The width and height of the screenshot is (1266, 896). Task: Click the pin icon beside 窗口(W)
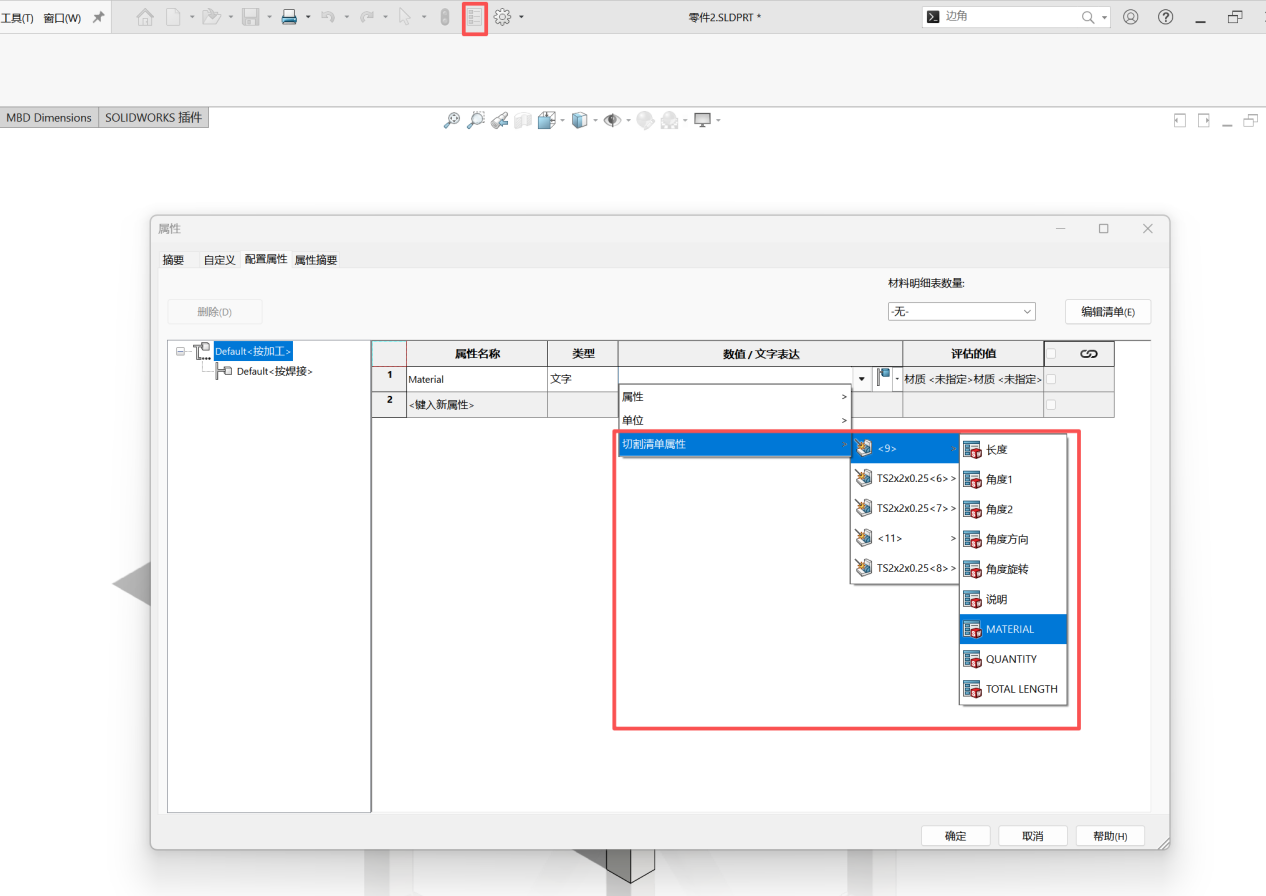click(x=98, y=17)
